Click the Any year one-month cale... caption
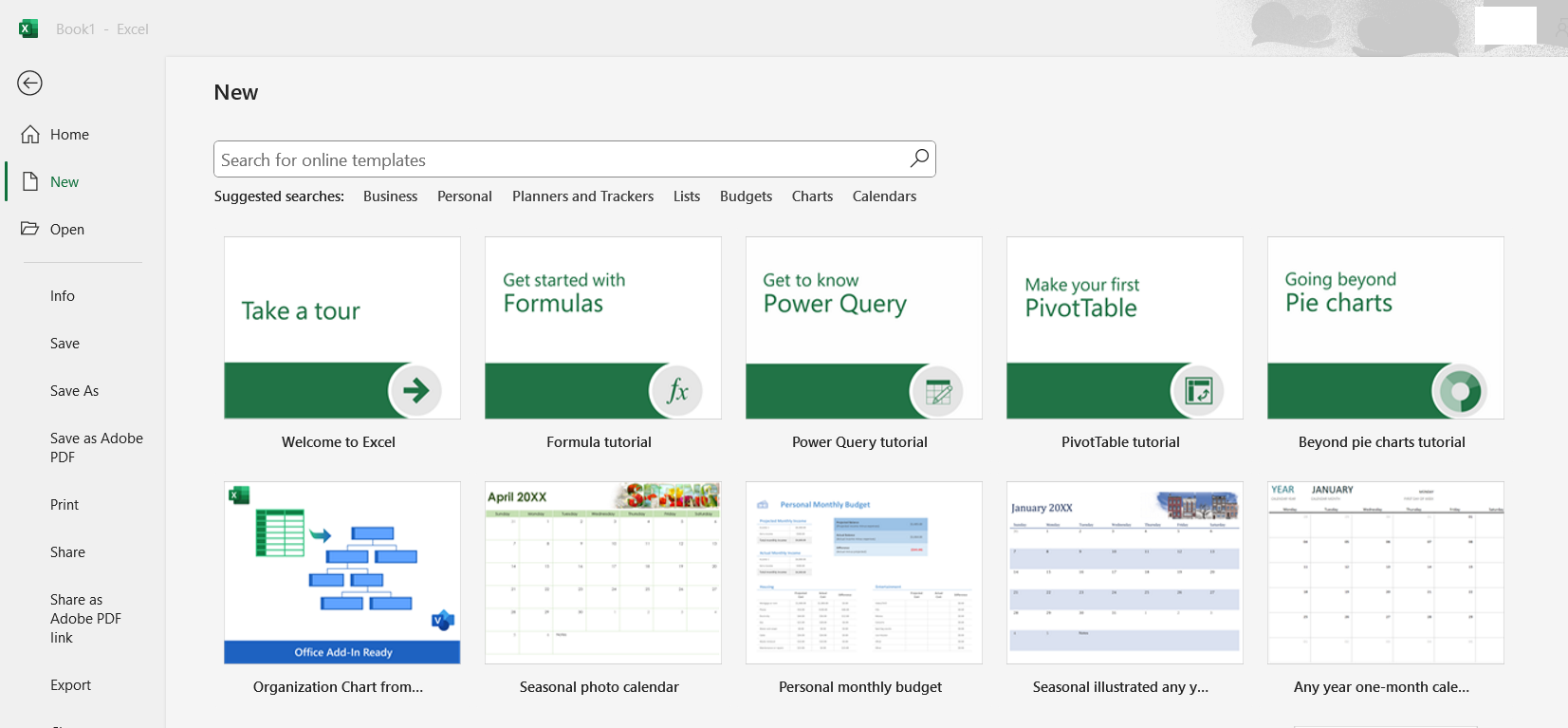 point(1381,687)
